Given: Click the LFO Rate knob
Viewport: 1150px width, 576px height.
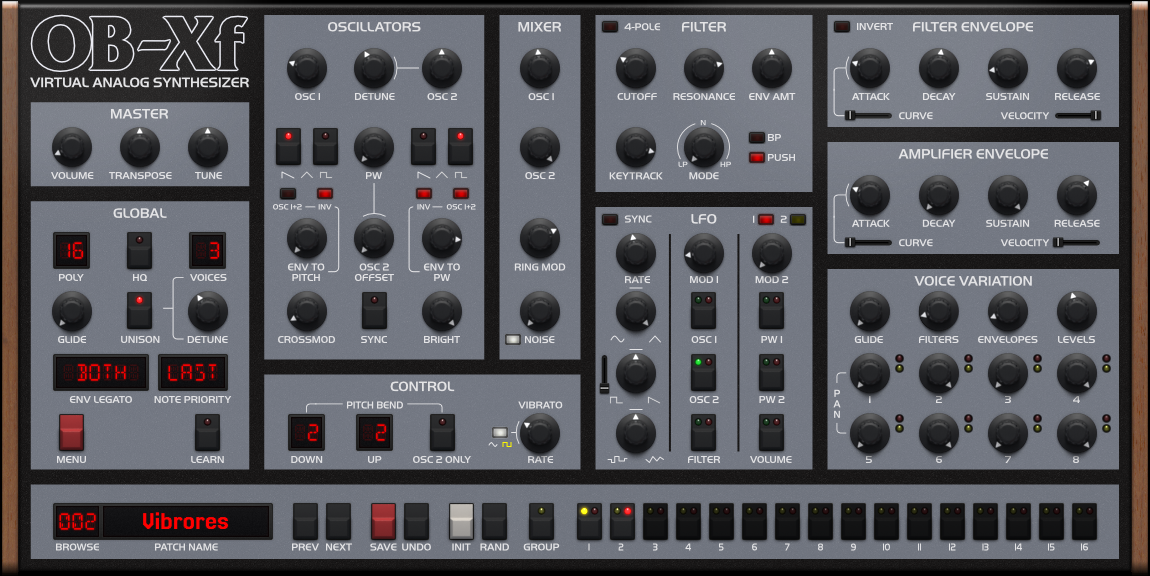Looking at the screenshot, I should [x=636, y=252].
